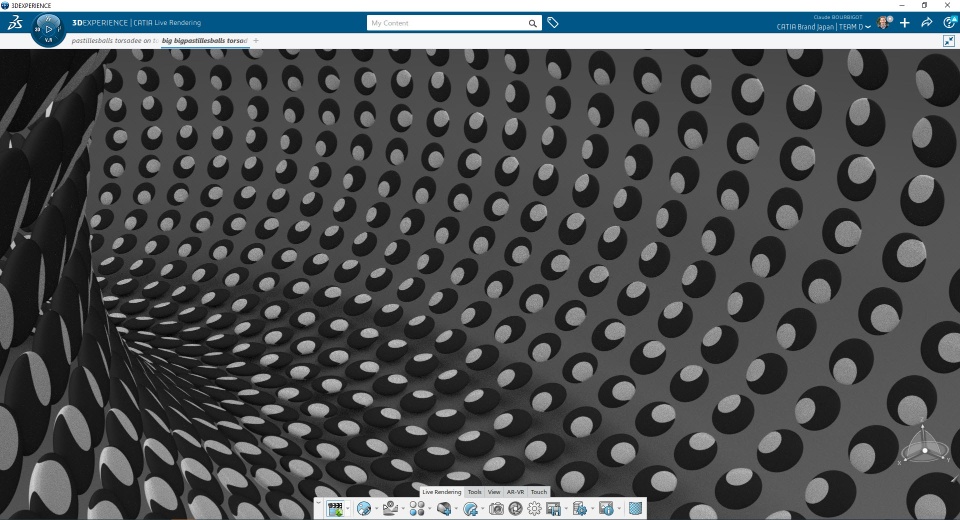
Task: Click the plus Add icon in header
Action: pos(904,23)
